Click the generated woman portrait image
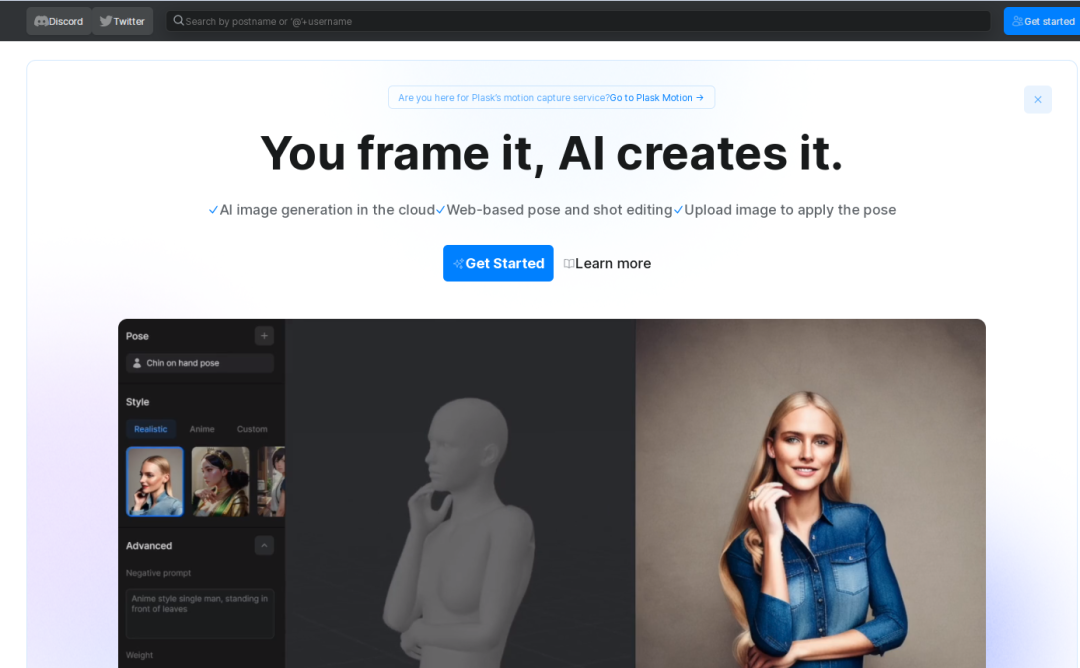The height and width of the screenshot is (668, 1080). coord(810,493)
